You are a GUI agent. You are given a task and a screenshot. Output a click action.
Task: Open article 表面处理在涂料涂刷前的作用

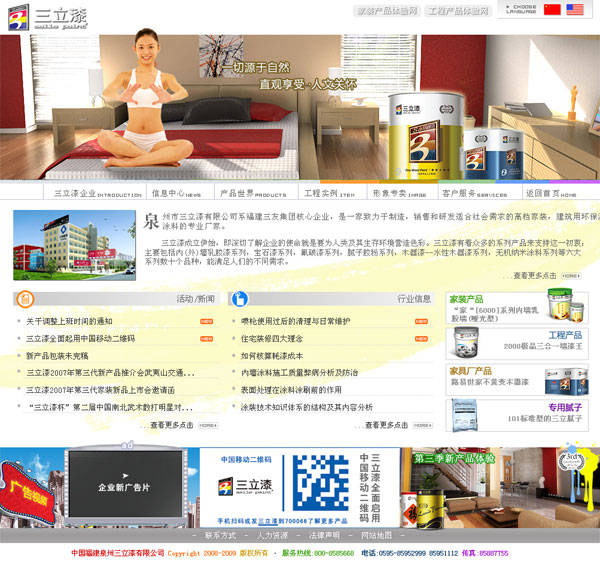tap(291, 390)
